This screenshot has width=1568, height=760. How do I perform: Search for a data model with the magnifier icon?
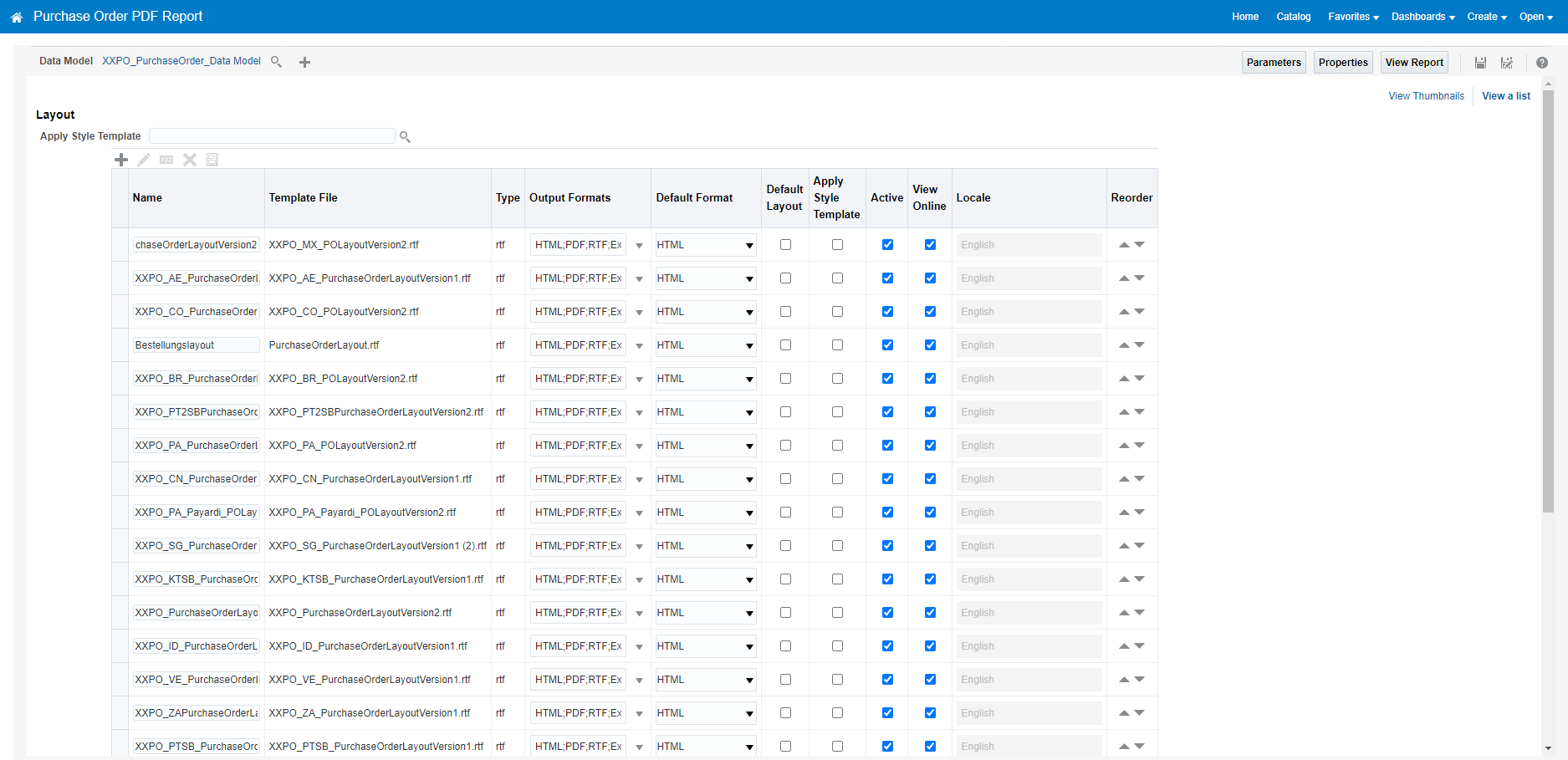pos(276,61)
